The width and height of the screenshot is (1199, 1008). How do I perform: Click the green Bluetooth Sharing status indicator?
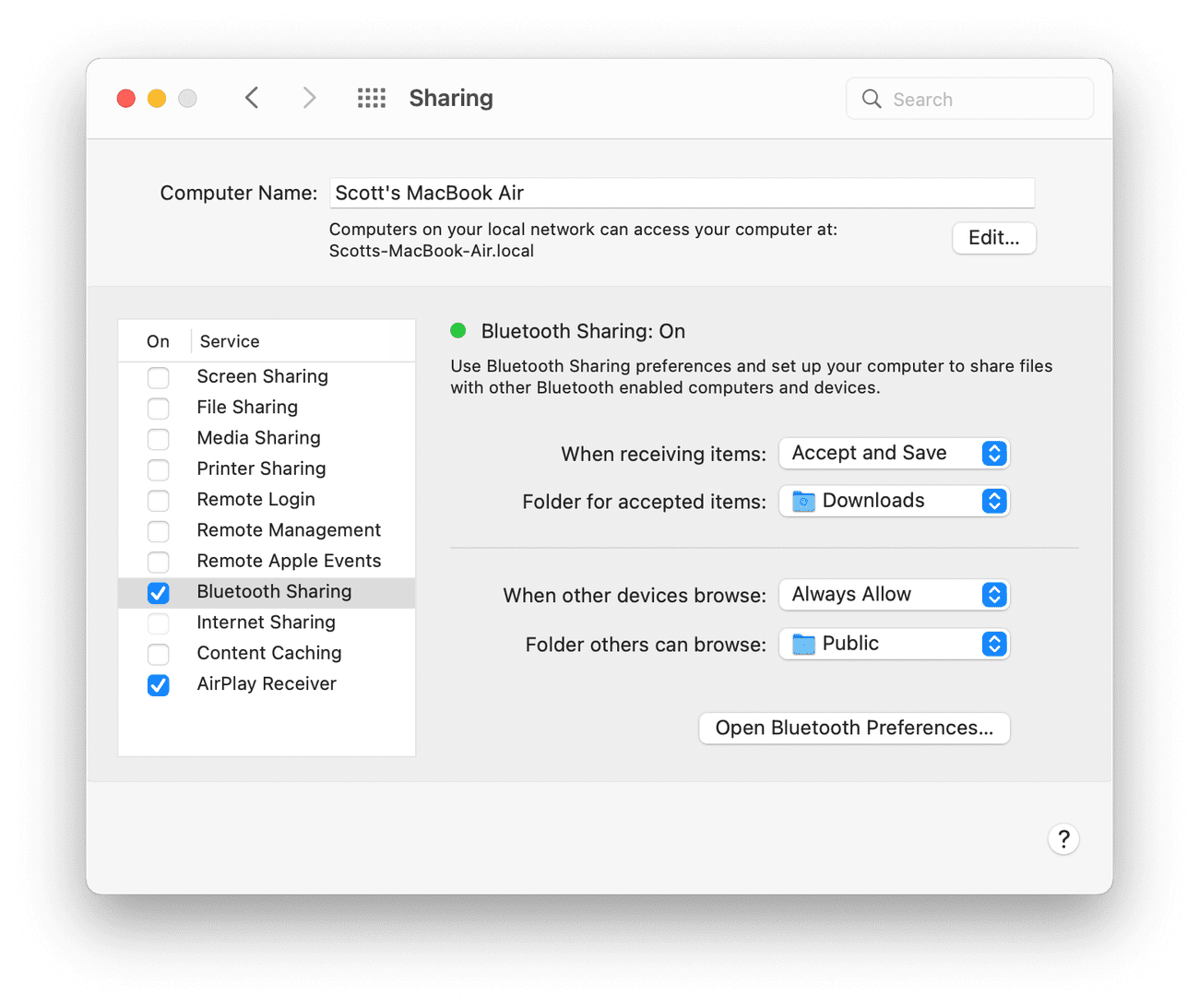[458, 330]
